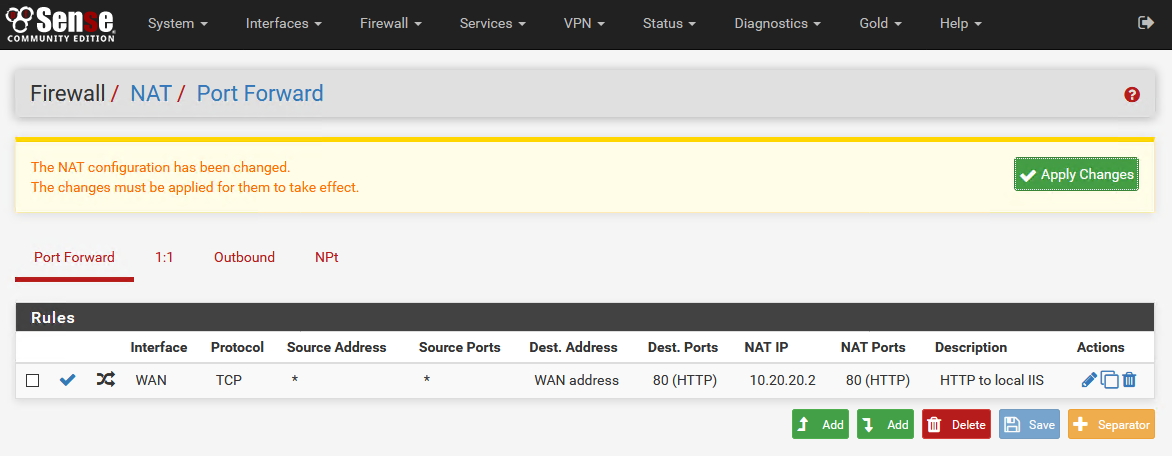Click the help question mark icon
1172x456 pixels.
(x=1132, y=94)
